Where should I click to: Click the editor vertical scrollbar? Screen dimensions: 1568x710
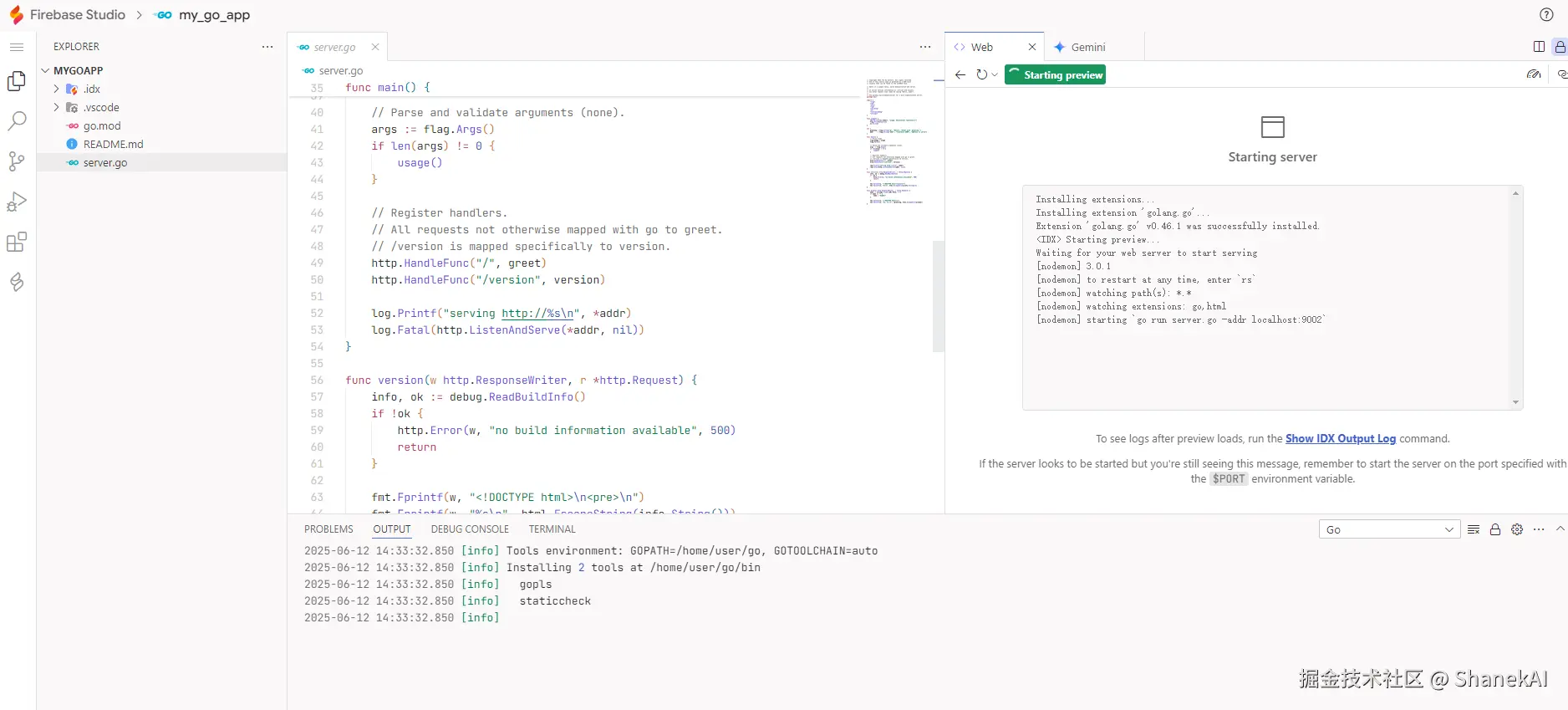pos(938,296)
